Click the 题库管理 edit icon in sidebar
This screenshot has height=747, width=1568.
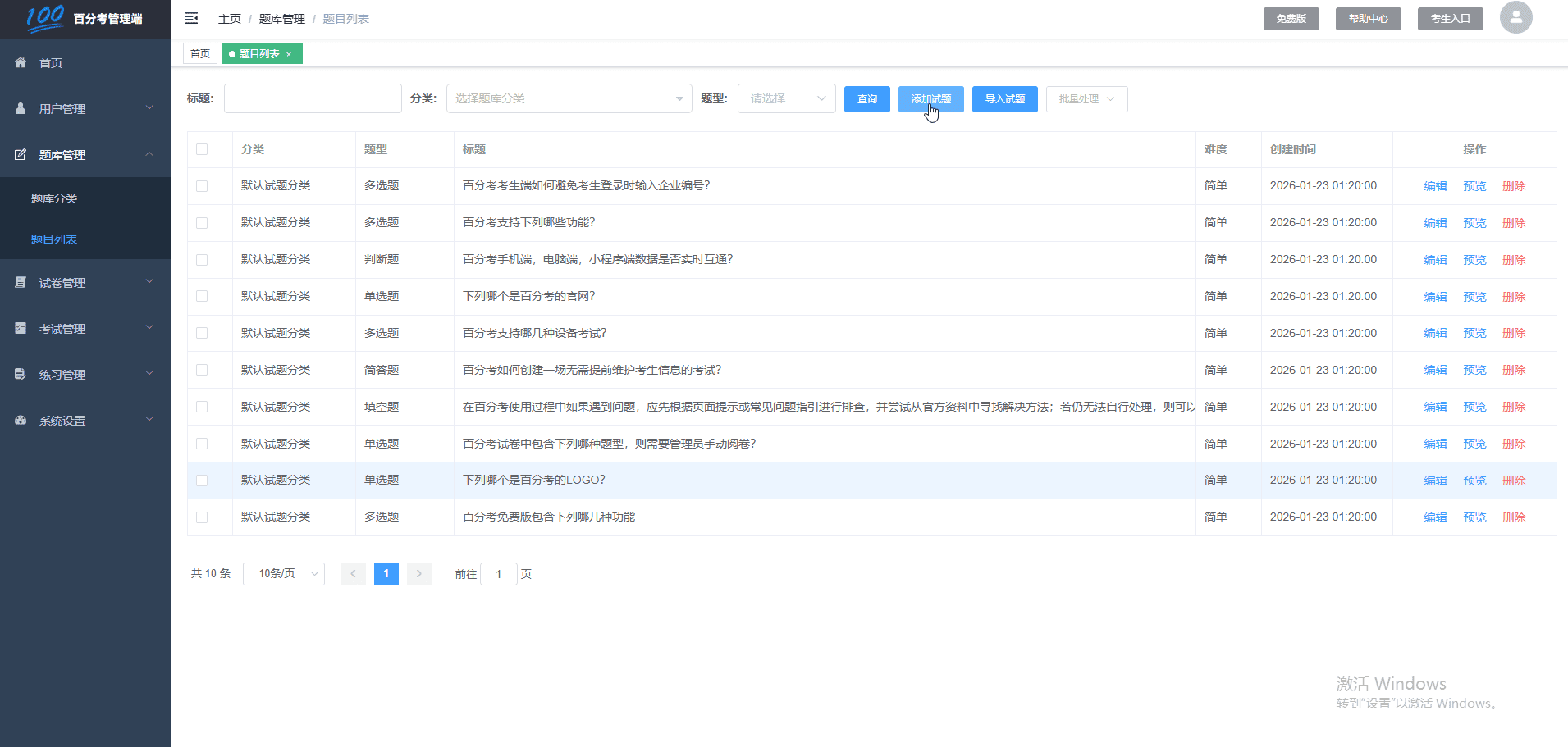point(20,154)
